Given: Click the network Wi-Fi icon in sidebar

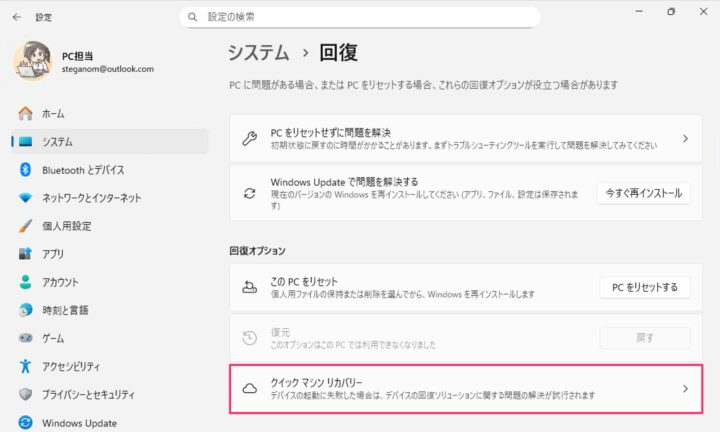Looking at the screenshot, I should [x=26, y=198].
